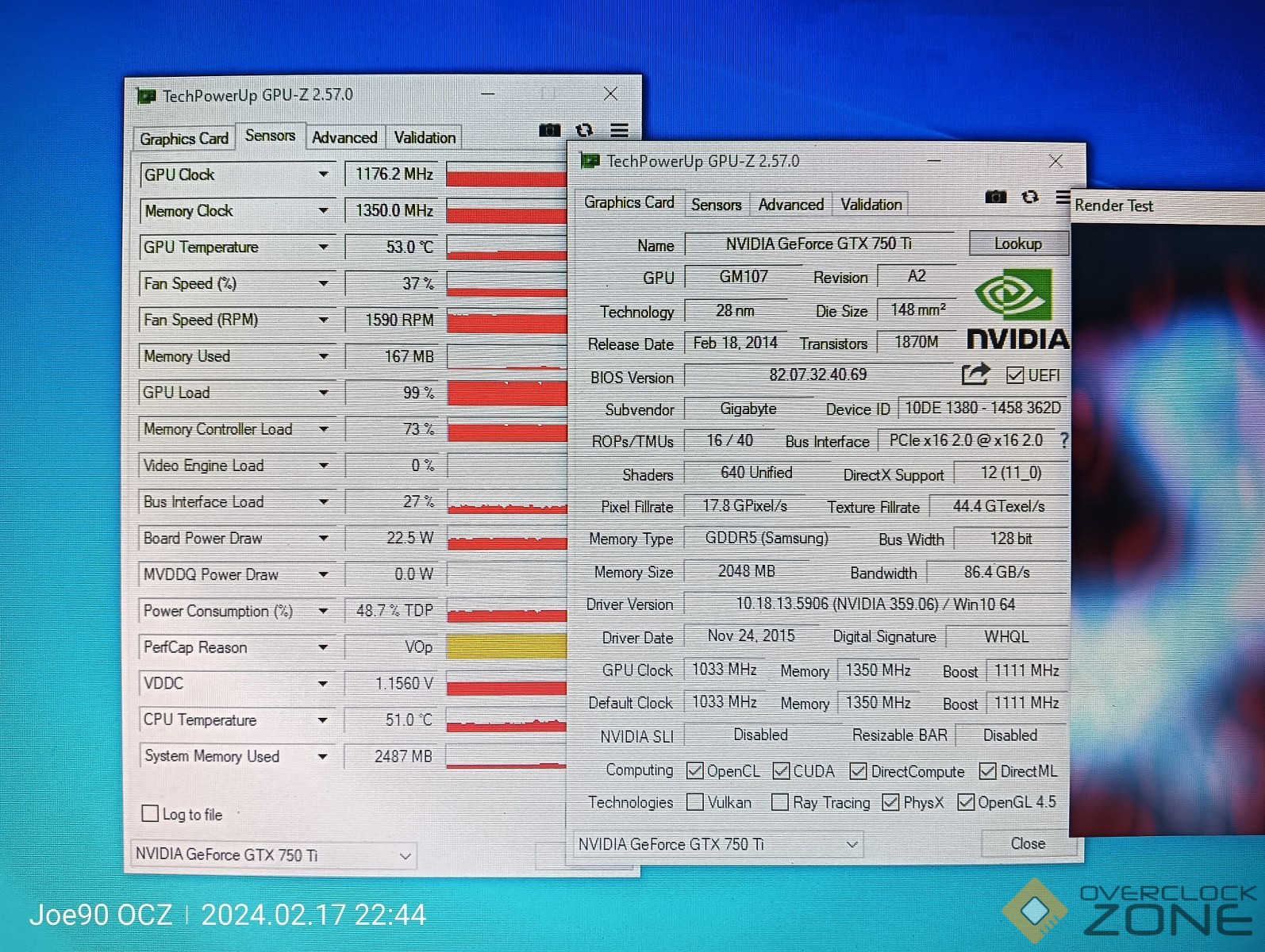
Task: Open Advanced tab in Sensors window
Action: (344, 138)
